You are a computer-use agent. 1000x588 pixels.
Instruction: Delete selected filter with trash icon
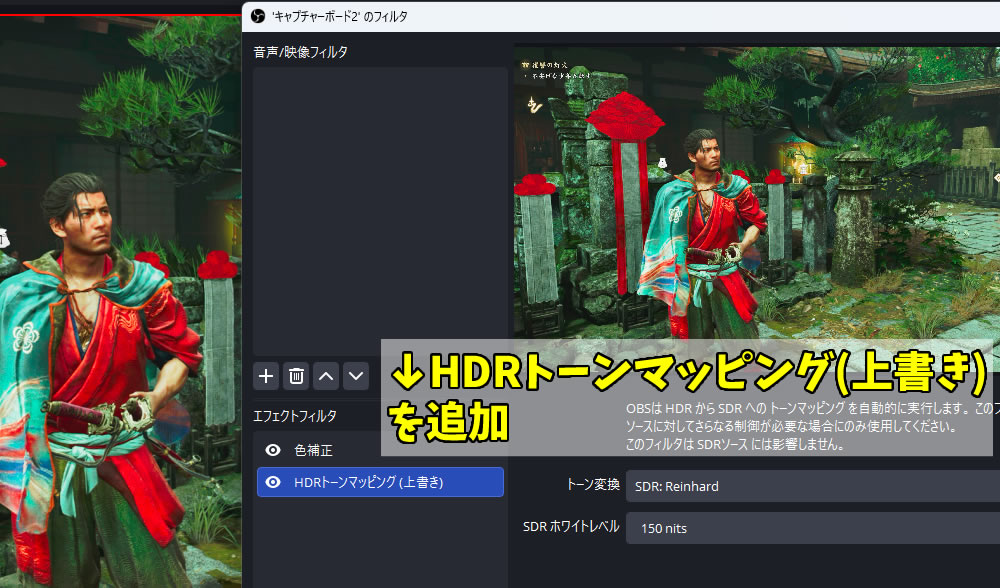point(296,376)
